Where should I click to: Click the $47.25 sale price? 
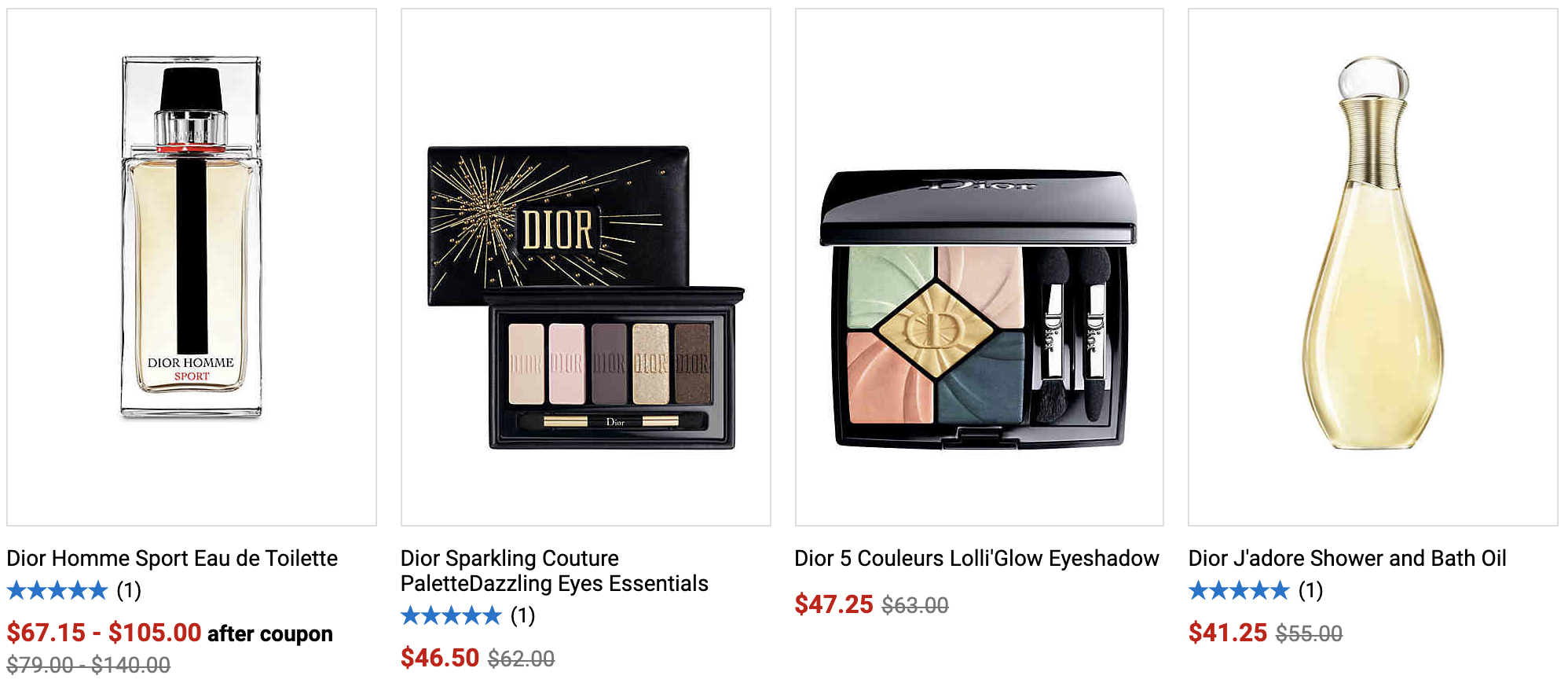[833, 604]
